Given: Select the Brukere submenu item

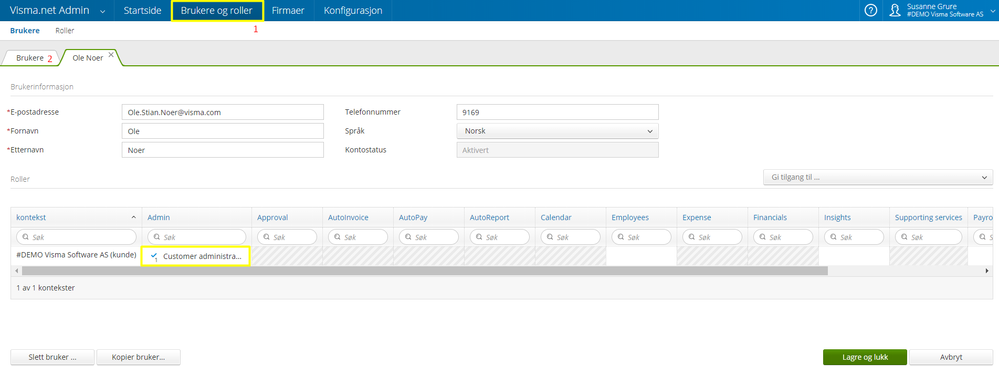Looking at the screenshot, I should pyautogui.click(x=25, y=31).
